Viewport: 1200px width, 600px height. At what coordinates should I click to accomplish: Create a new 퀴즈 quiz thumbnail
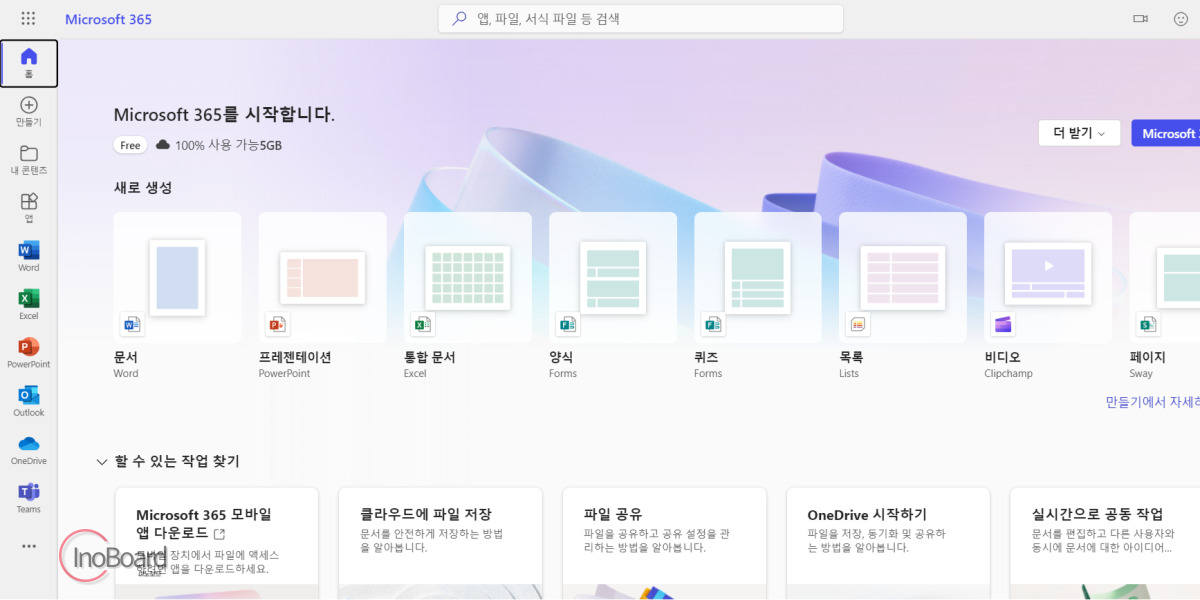(x=758, y=277)
